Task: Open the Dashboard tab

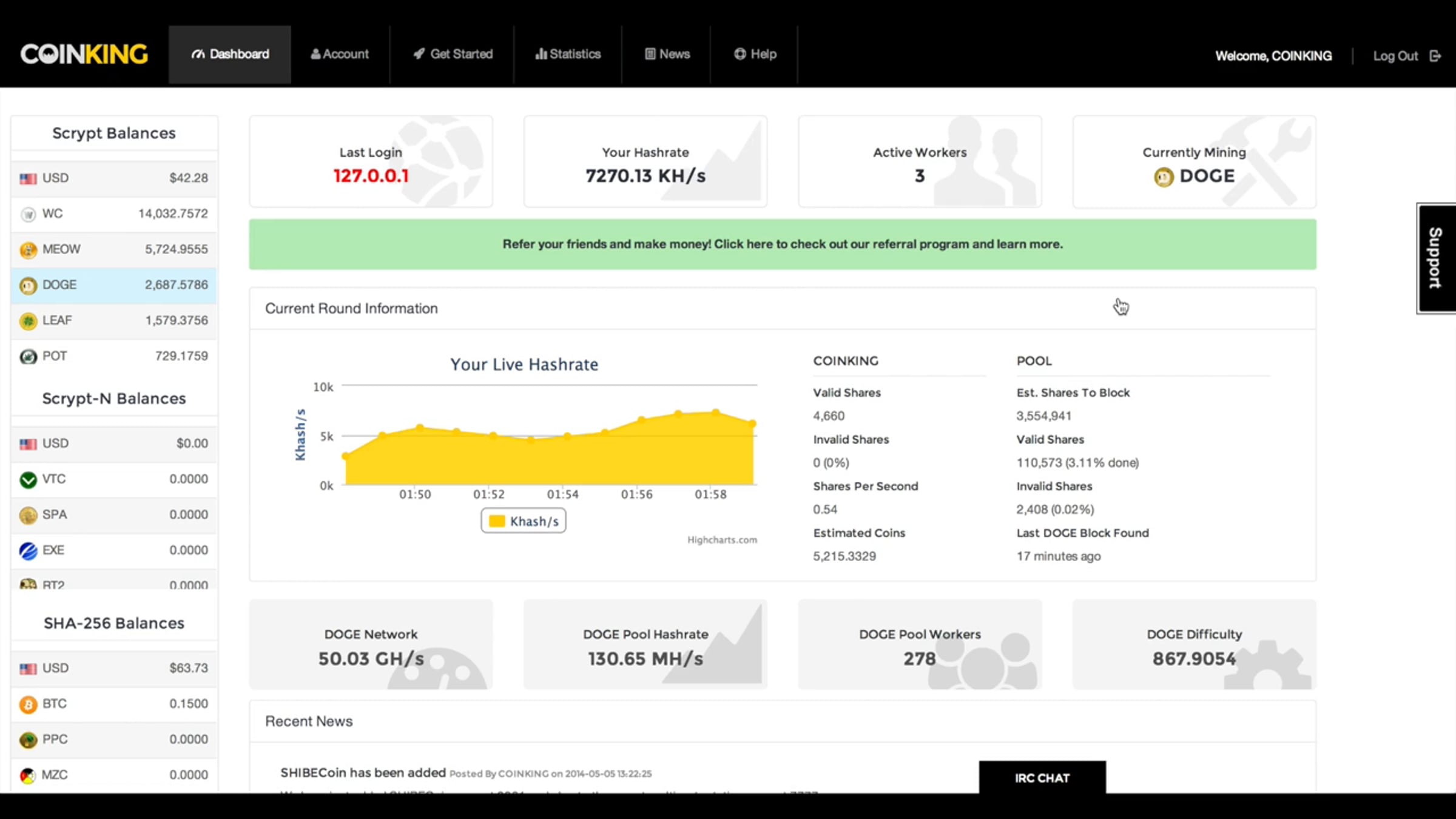Action: pyautogui.click(x=230, y=55)
